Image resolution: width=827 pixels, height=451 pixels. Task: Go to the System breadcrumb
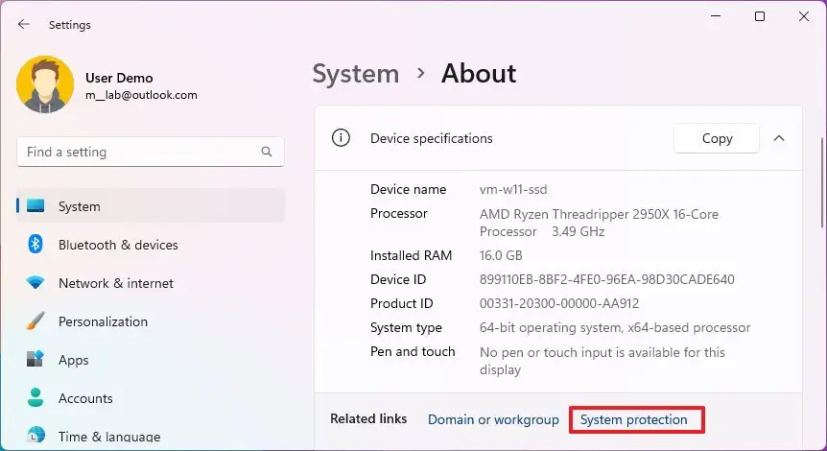click(x=355, y=73)
